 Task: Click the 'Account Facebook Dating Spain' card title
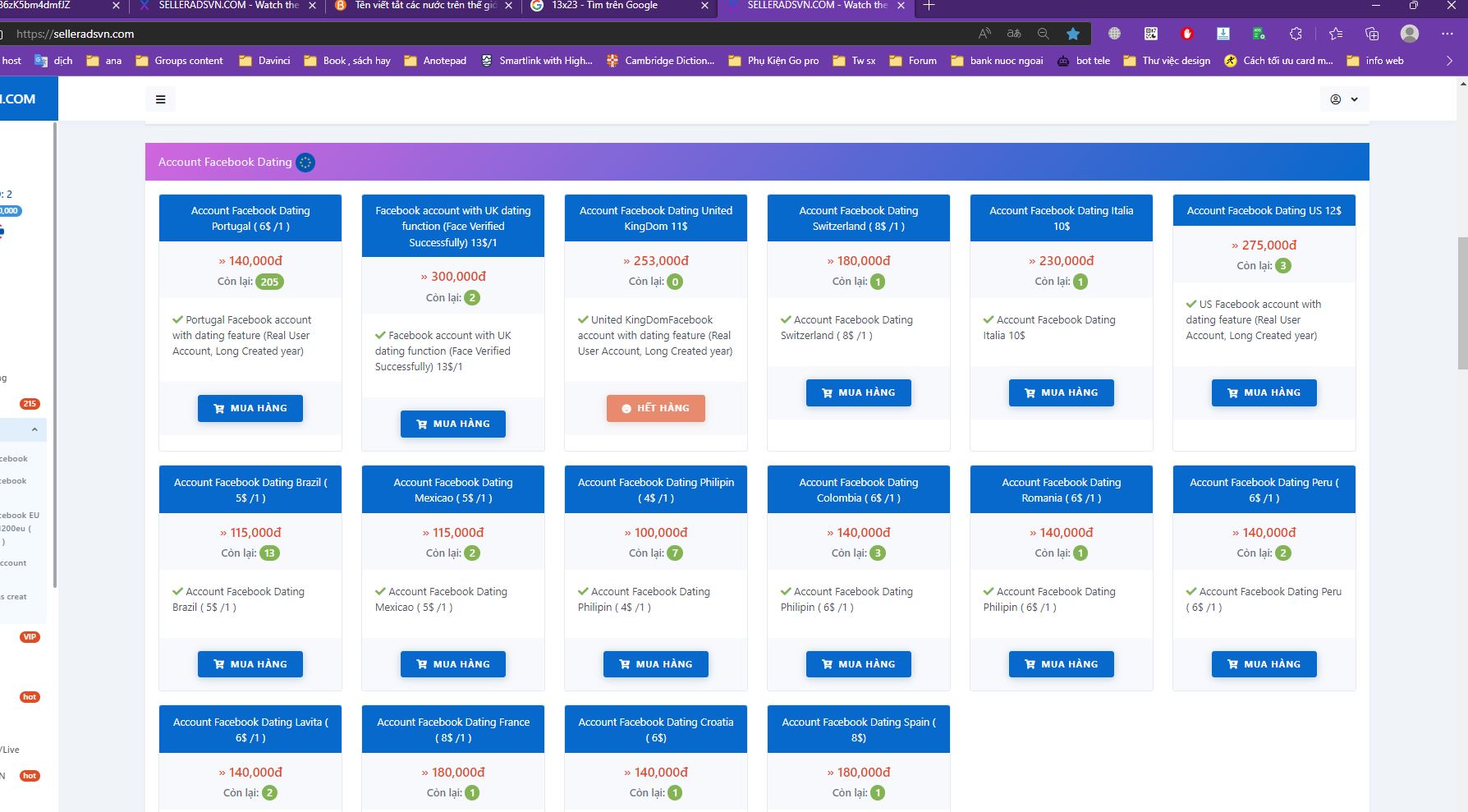click(x=859, y=730)
